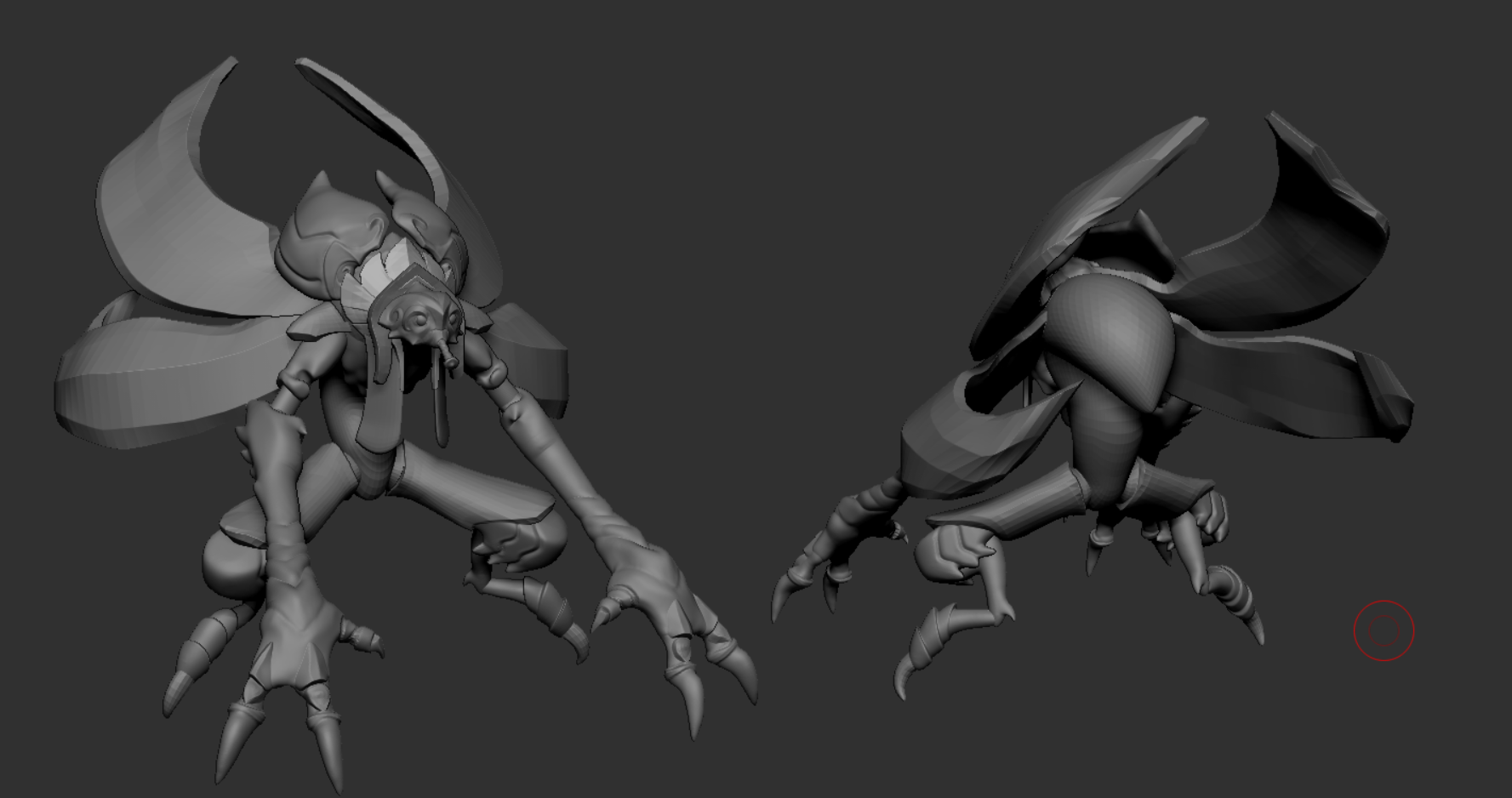Click the red circular brush cursor
Screen dimensions: 1512x798
pyautogui.click(x=1384, y=630)
